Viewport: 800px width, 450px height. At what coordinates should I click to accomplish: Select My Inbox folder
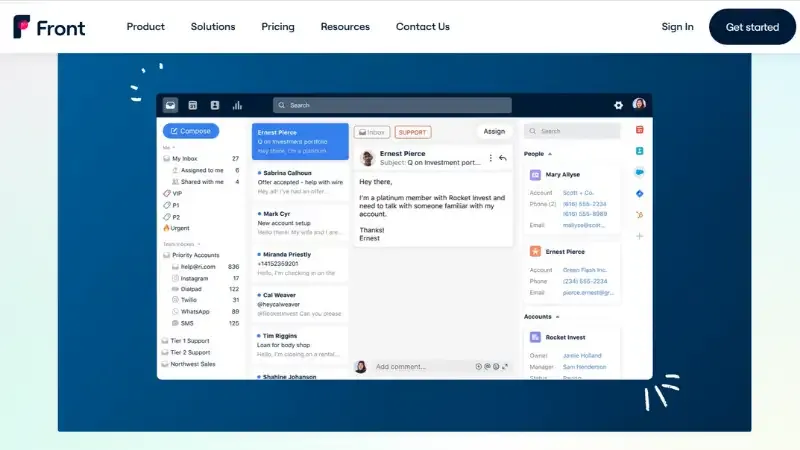[x=201, y=159]
